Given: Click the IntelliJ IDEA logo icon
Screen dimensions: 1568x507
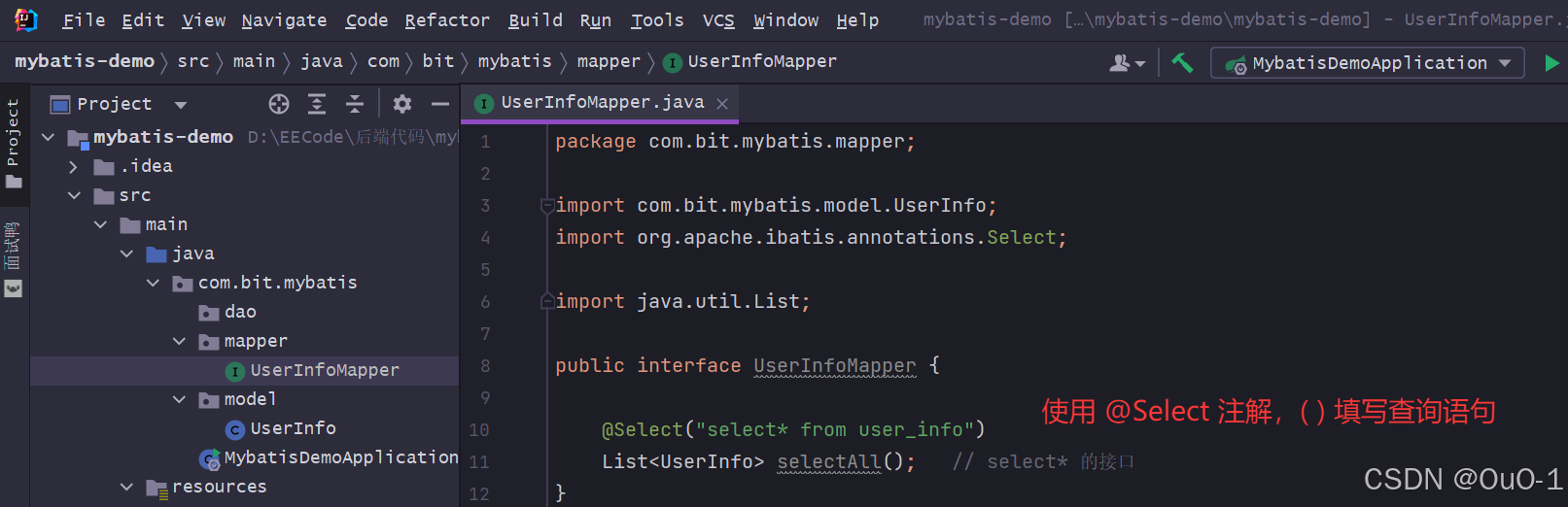Looking at the screenshot, I should tap(26, 19).
